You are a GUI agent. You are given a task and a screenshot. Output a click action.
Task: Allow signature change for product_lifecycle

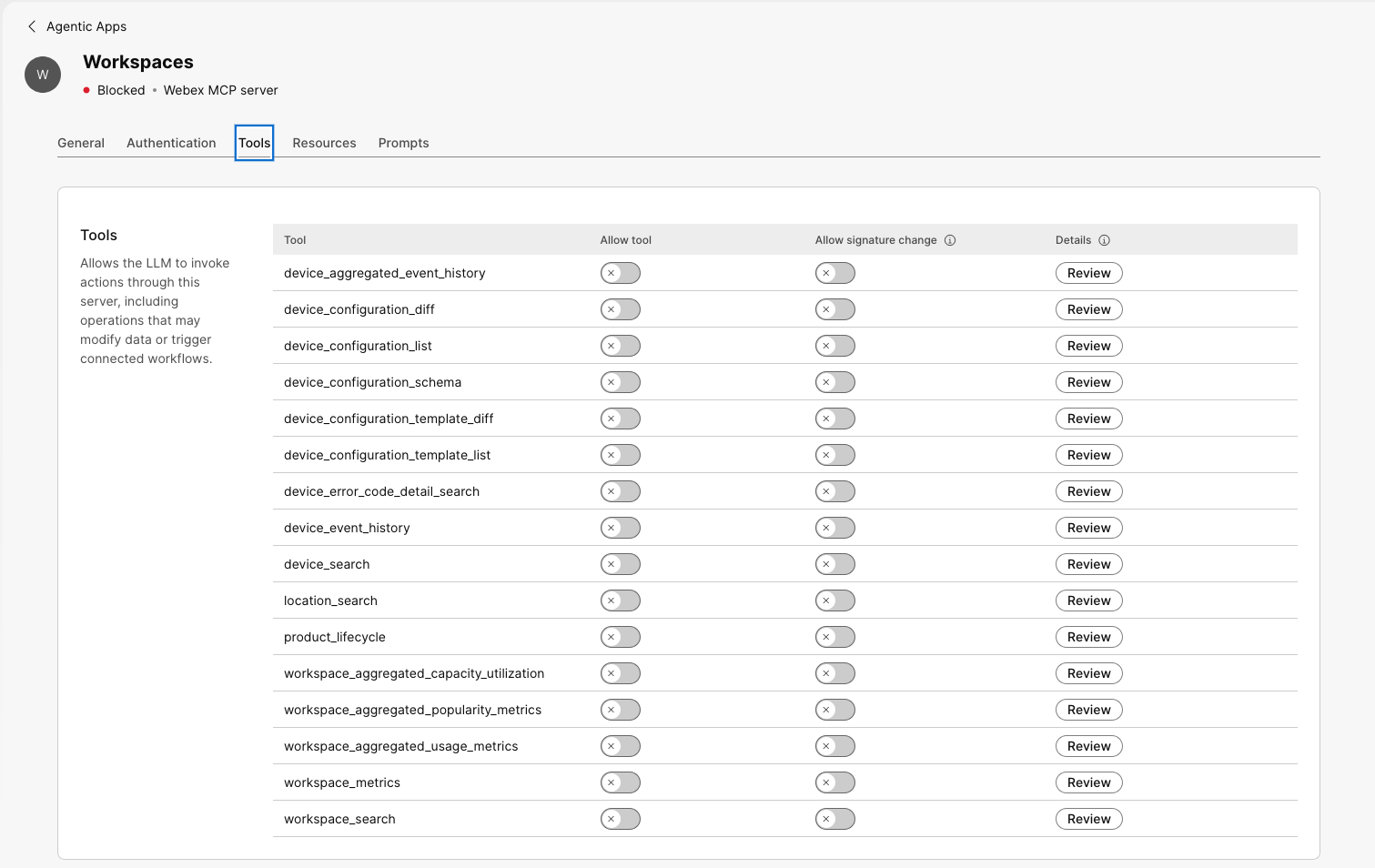[x=835, y=637]
